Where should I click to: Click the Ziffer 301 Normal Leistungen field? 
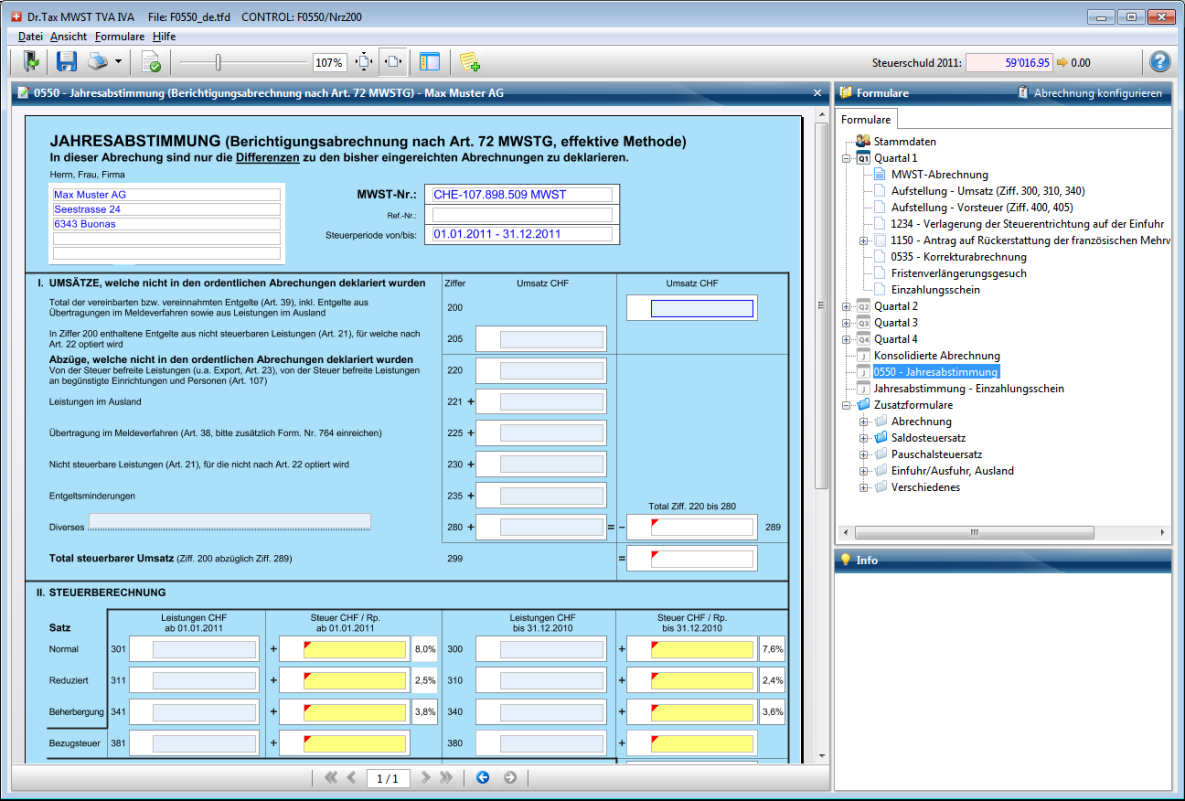(204, 650)
